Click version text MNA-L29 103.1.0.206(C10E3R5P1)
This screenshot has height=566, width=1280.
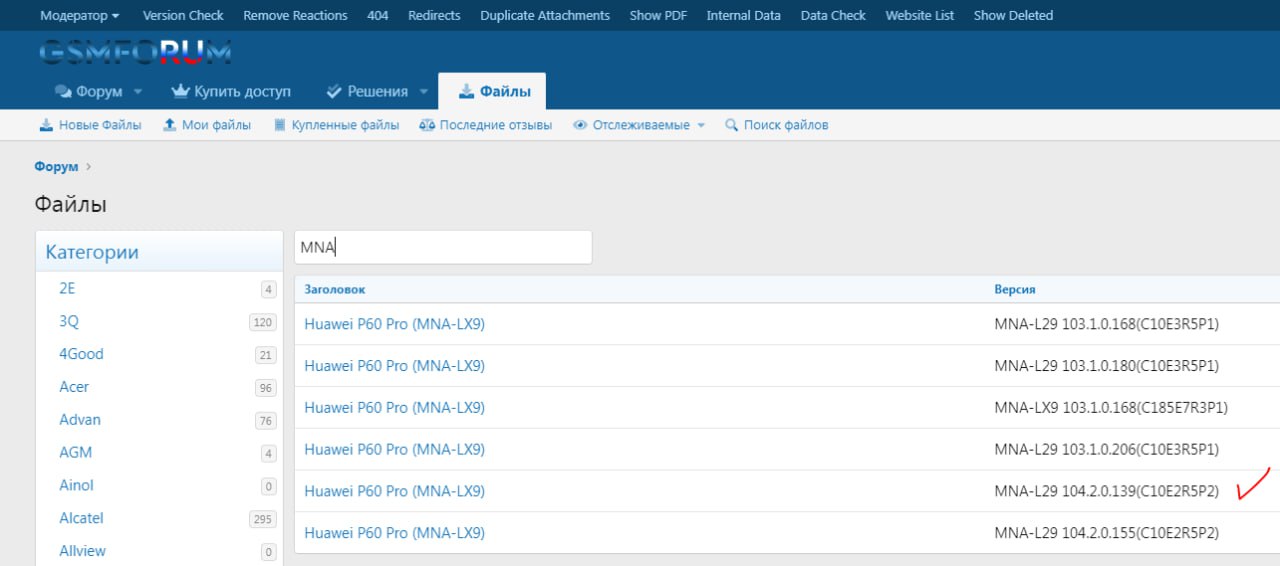pyautogui.click(x=1106, y=449)
